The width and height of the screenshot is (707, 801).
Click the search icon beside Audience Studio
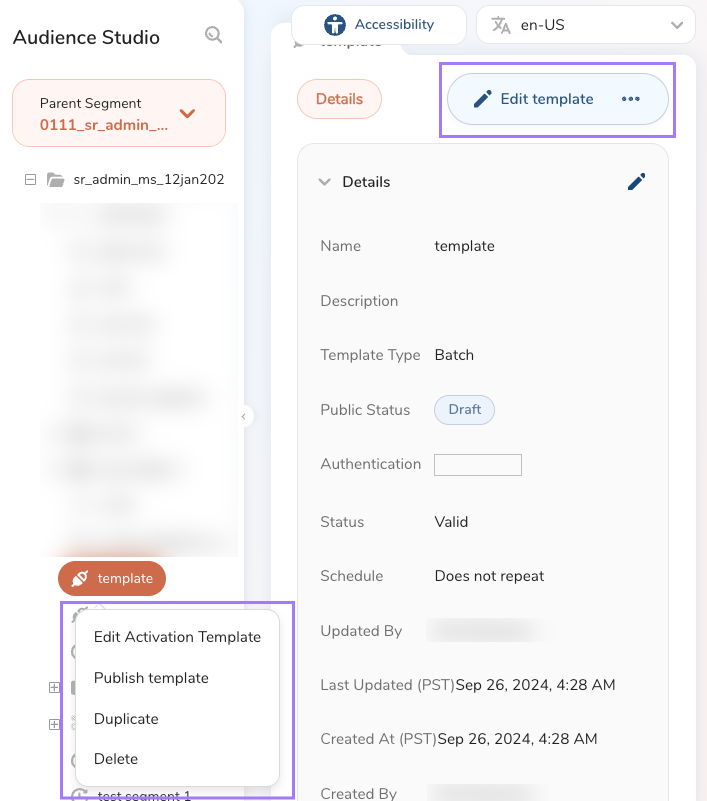point(213,36)
